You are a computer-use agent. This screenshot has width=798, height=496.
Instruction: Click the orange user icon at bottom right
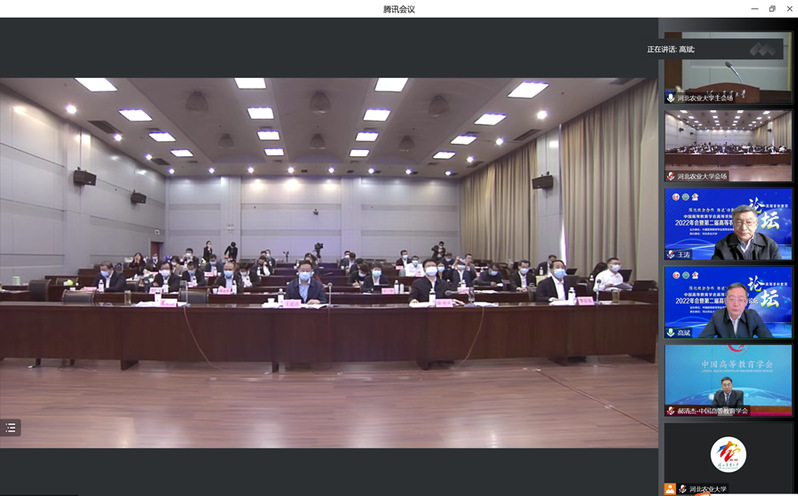coord(670,489)
